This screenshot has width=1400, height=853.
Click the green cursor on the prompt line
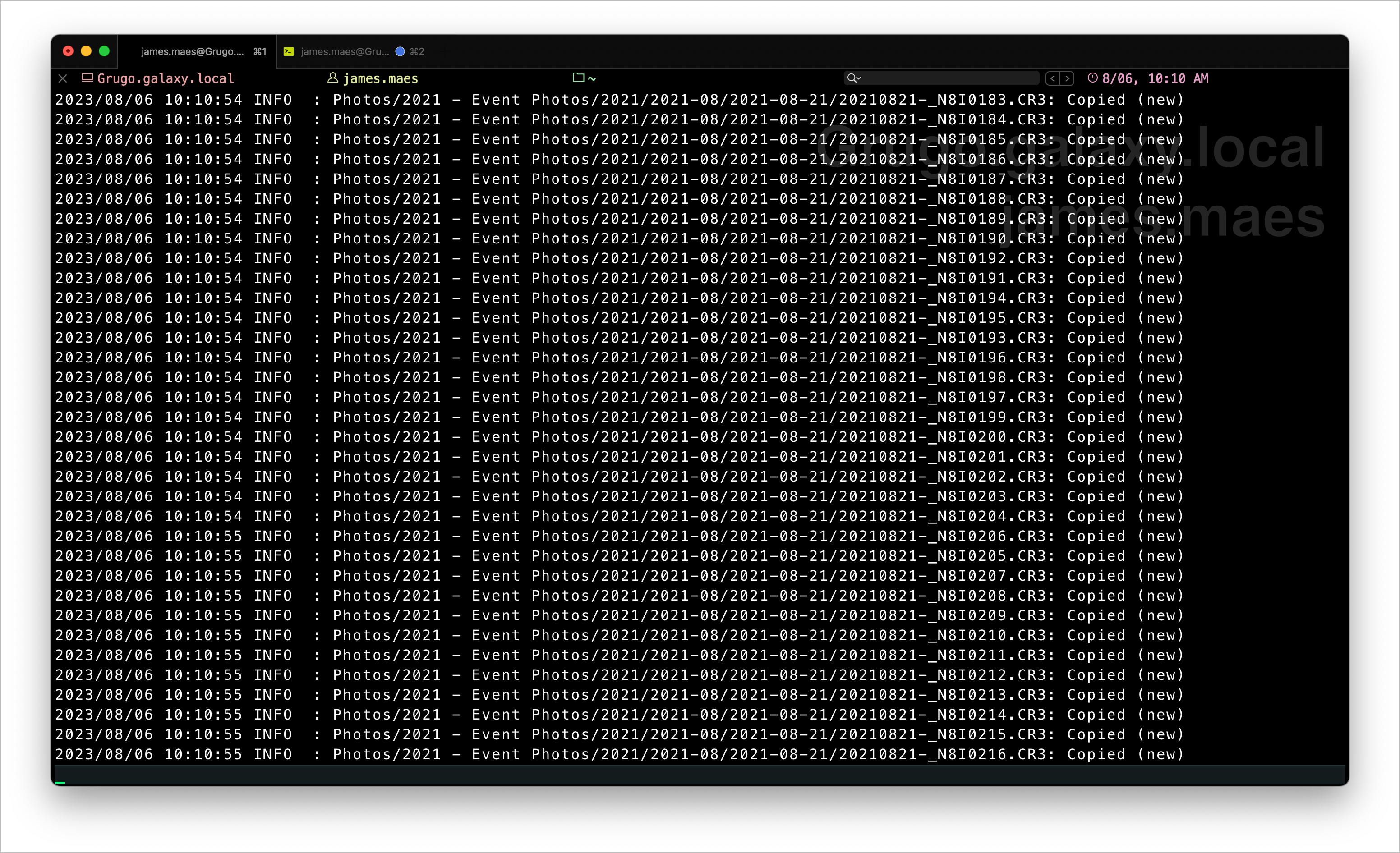pos(60,783)
